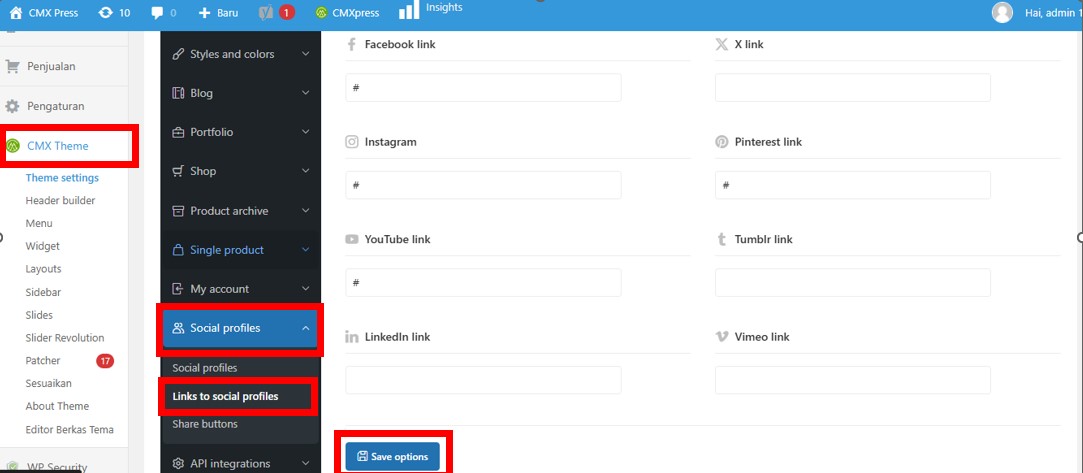Click the X logo beside X link
The height and width of the screenshot is (473, 1083).
click(x=721, y=44)
